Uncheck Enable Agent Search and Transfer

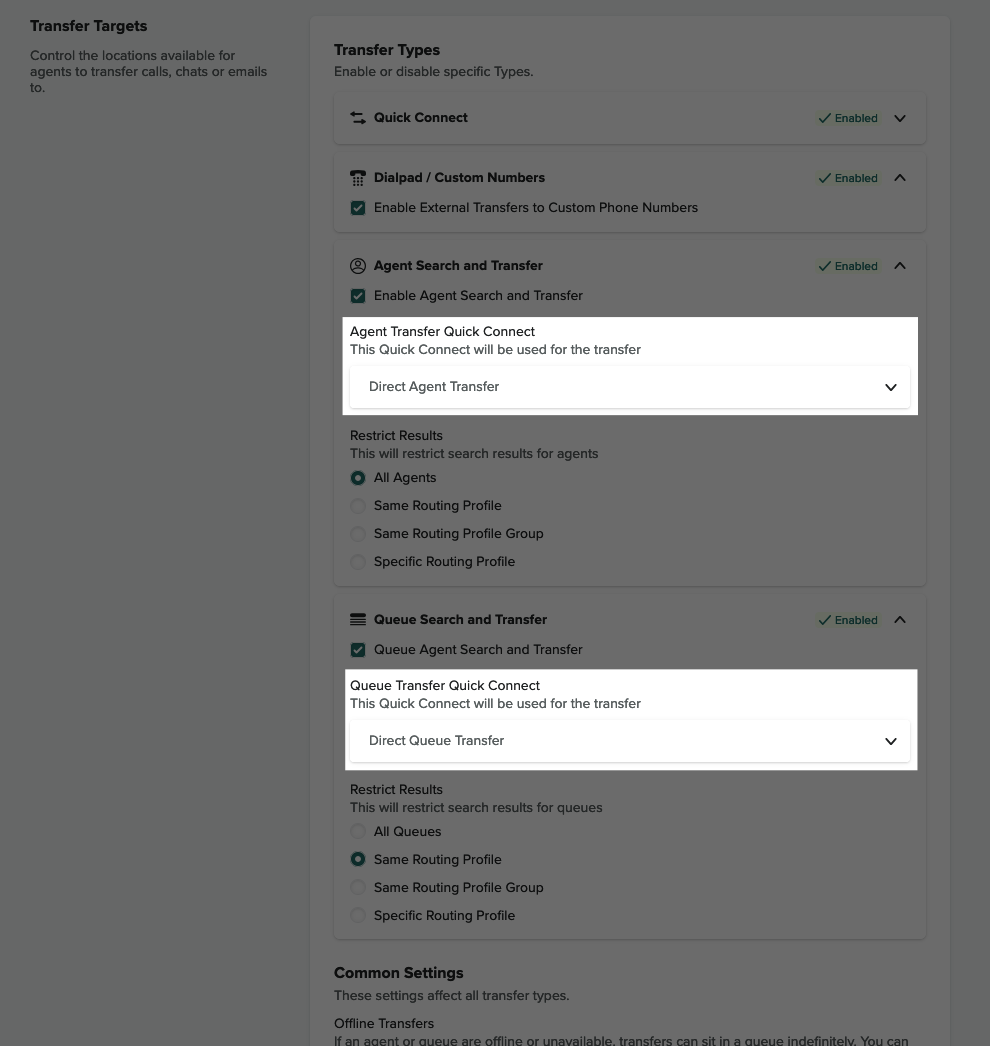click(x=358, y=296)
